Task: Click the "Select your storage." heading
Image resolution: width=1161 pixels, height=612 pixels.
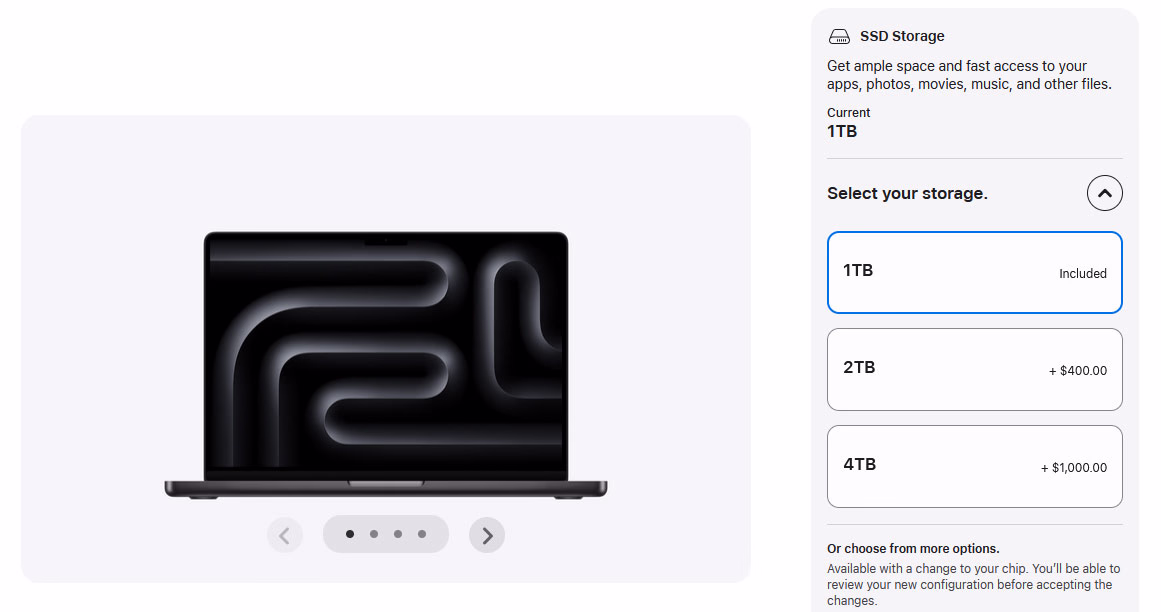Action: pos(908,193)
